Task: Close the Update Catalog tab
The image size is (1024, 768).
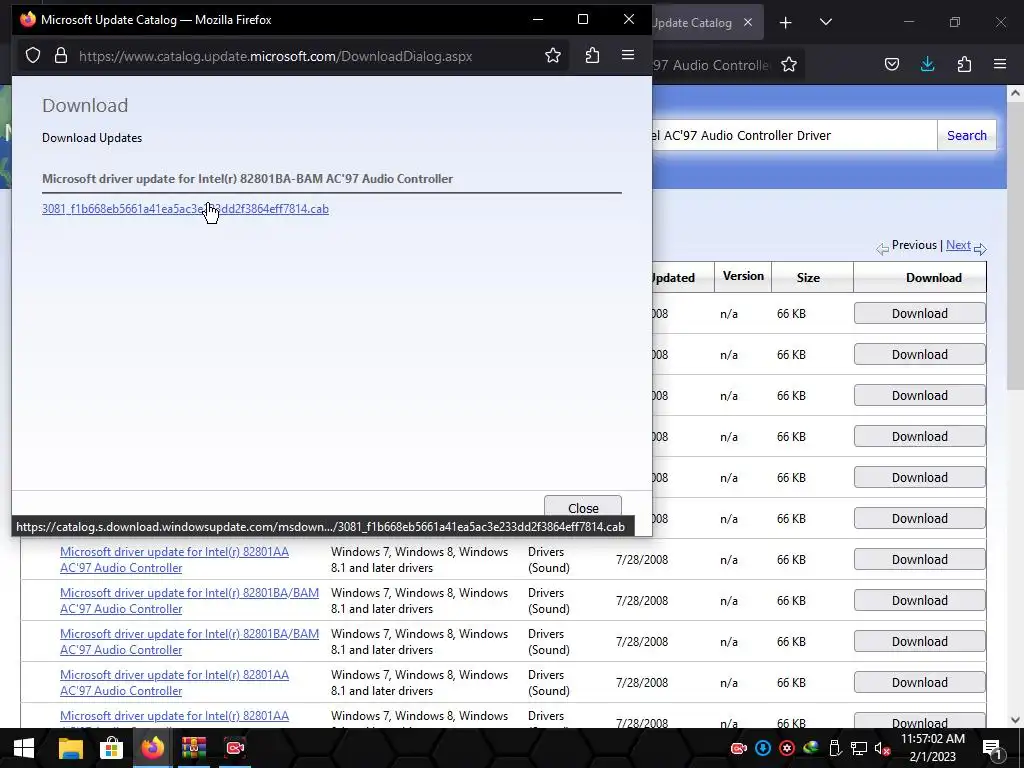Action: click(748, 22)
